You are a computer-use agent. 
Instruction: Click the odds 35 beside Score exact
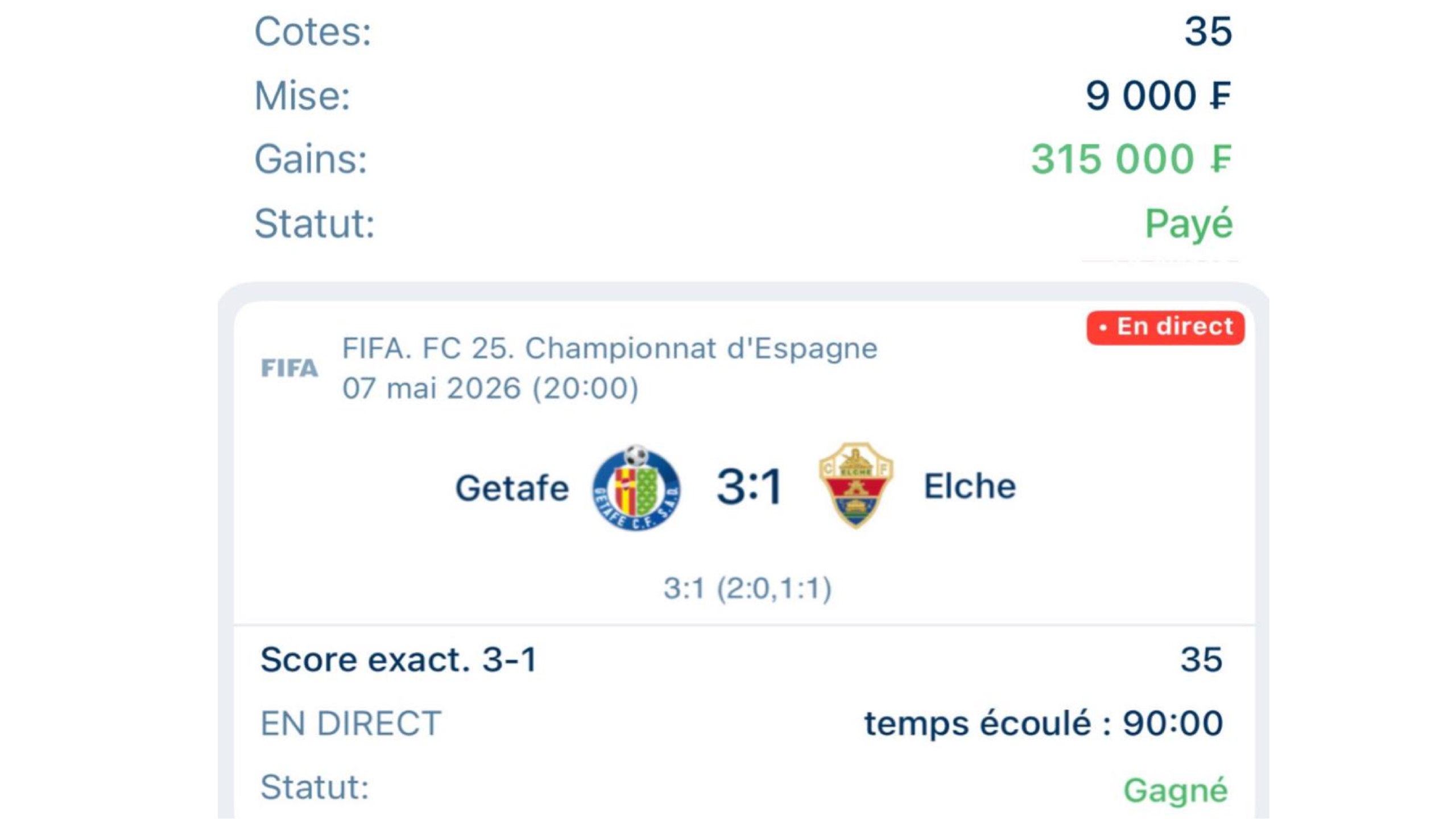point(1201,660)
